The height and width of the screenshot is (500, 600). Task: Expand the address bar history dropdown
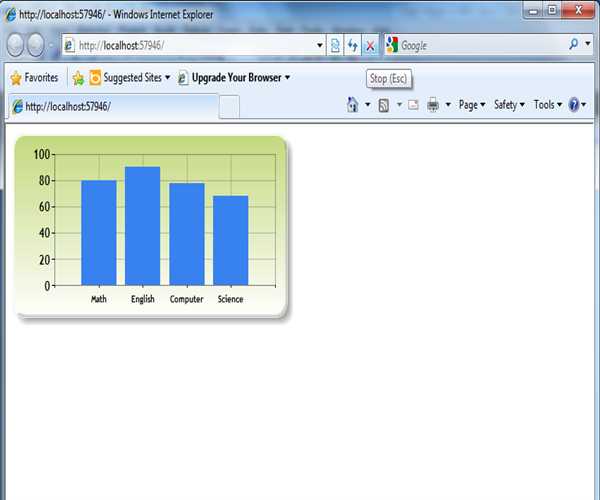320,46
